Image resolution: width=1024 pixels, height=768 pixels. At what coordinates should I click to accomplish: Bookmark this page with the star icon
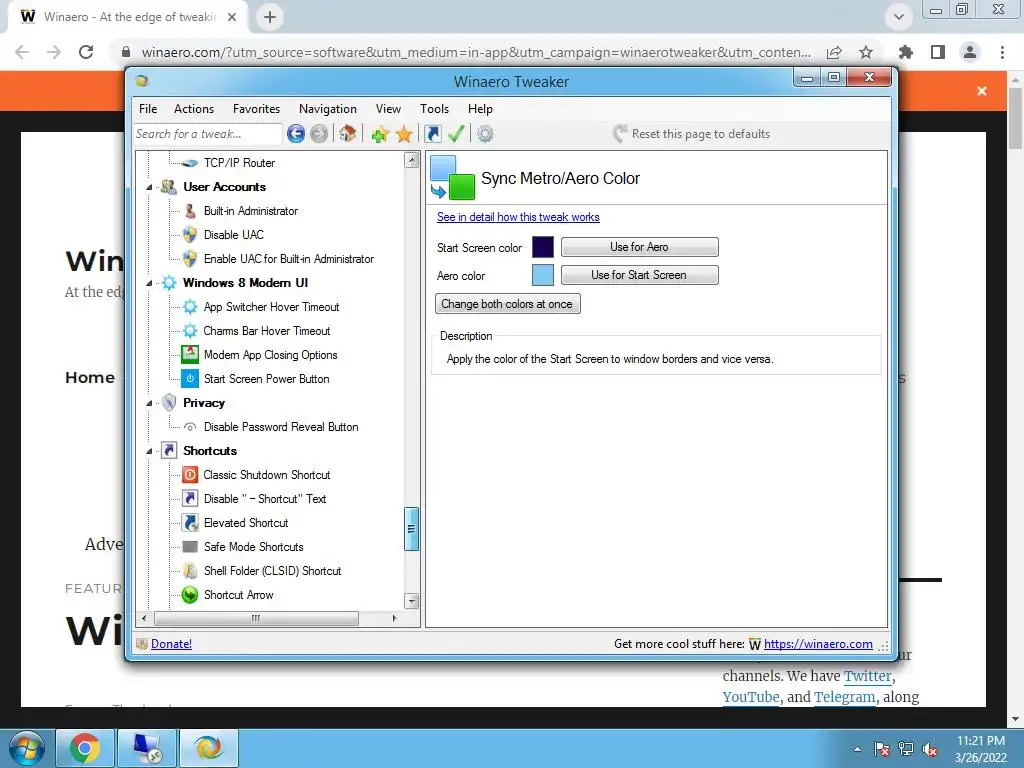[x=865, y=52]
